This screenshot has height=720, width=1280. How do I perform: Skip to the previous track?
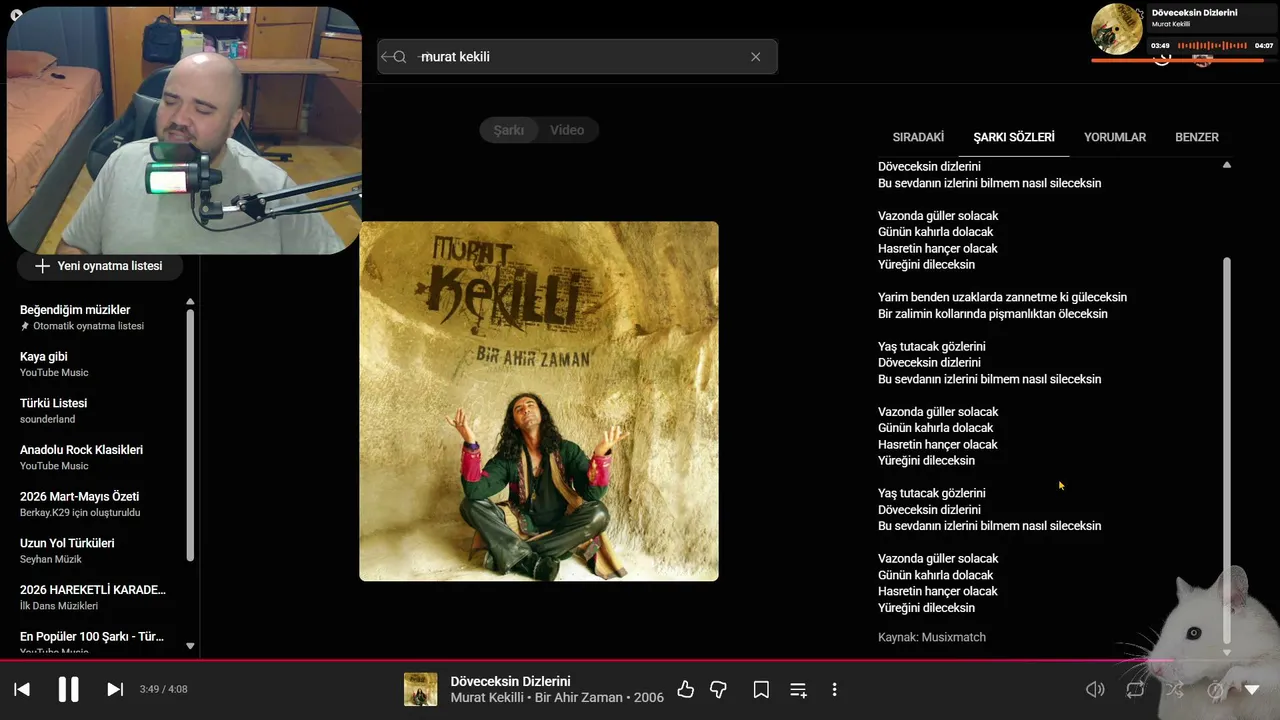coord(22,689)
